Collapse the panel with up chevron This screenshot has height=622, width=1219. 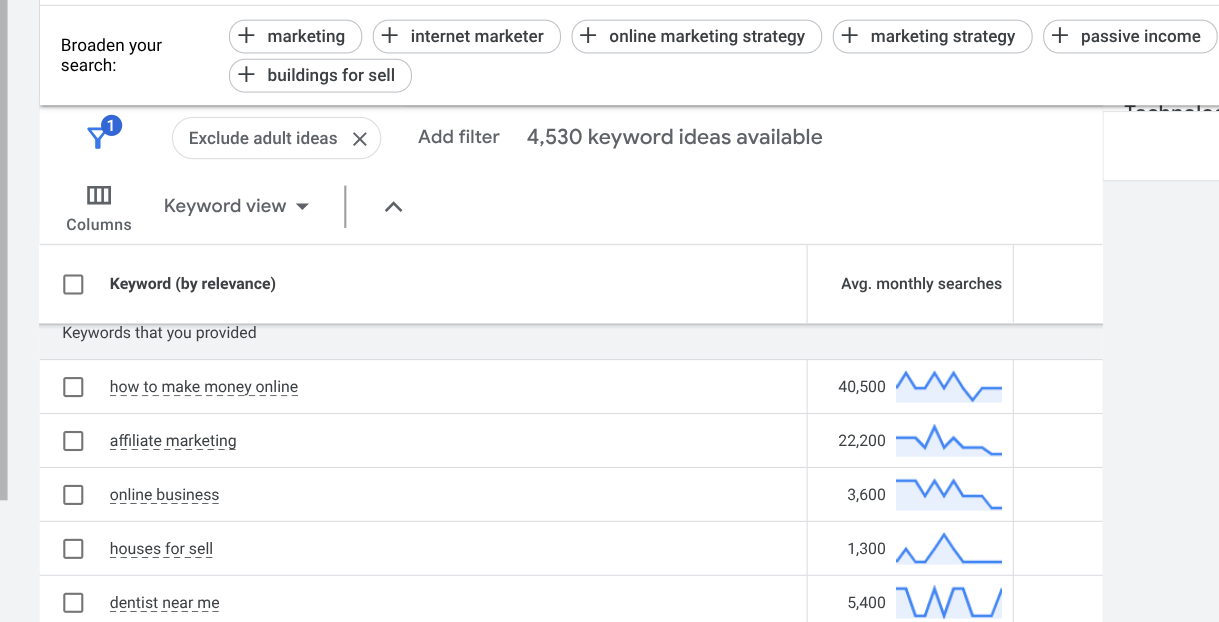click(393, 207)
